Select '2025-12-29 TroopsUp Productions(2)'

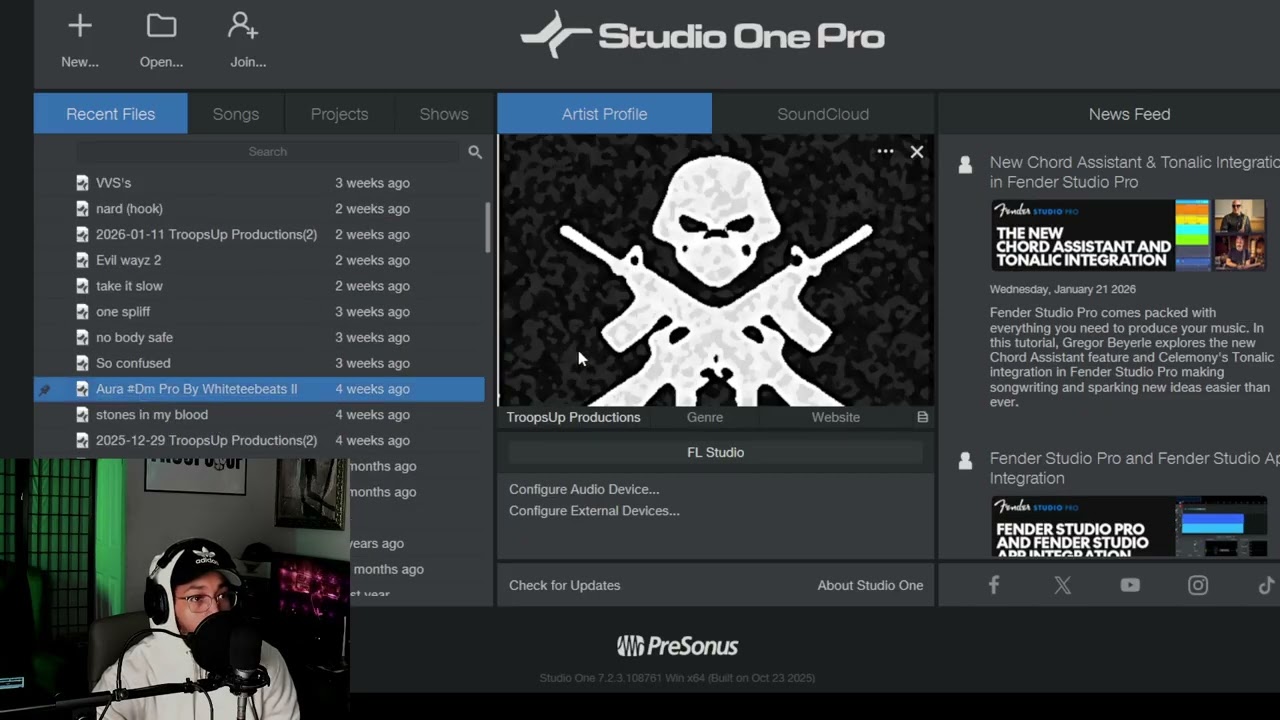tap(206, 441)
